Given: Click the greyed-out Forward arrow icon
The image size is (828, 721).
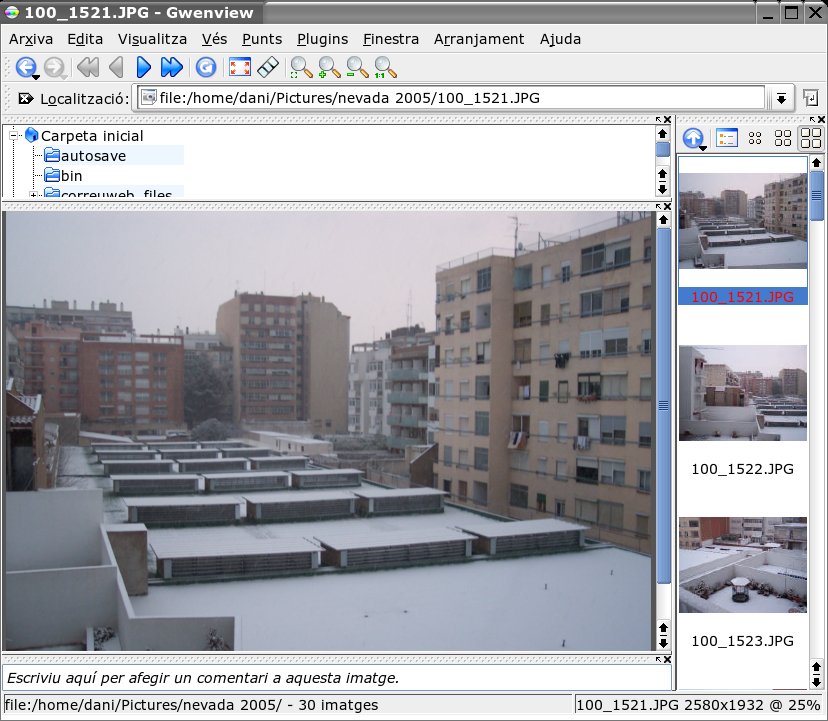Looking at the screenshot, I should [x=53, y=67].
